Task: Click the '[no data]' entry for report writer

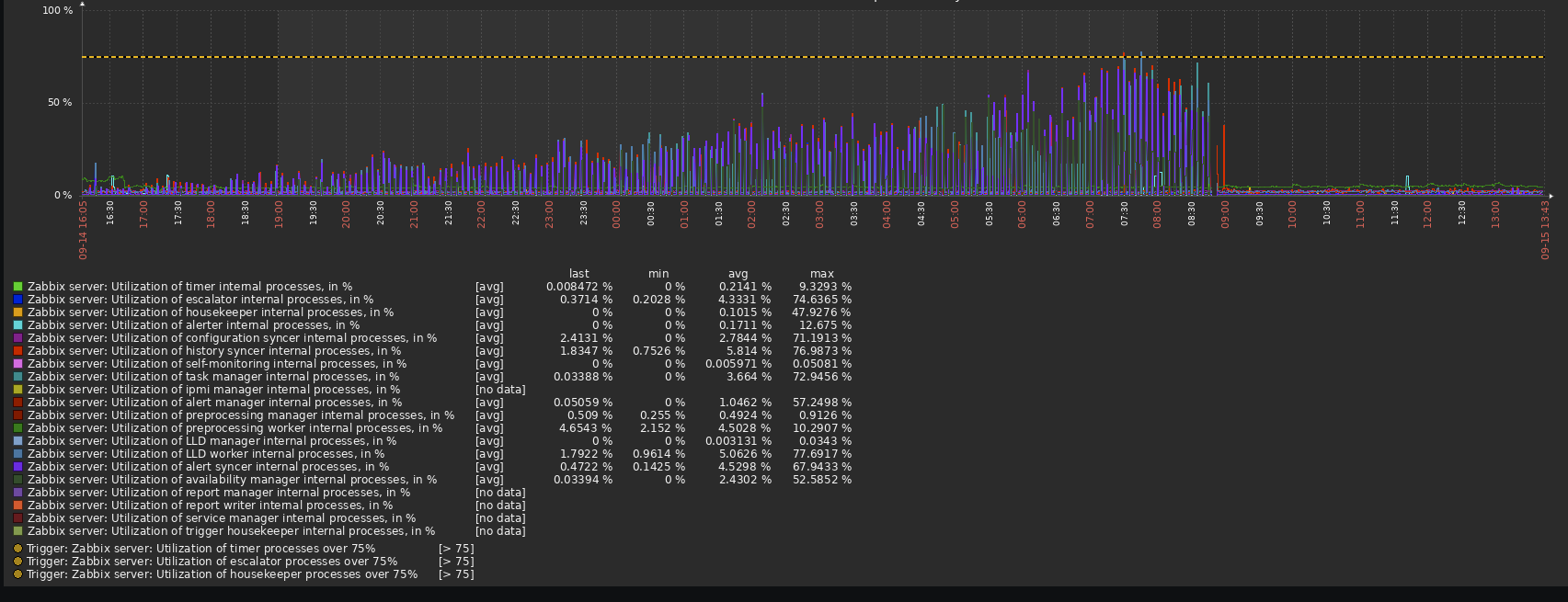Action: 500,505
